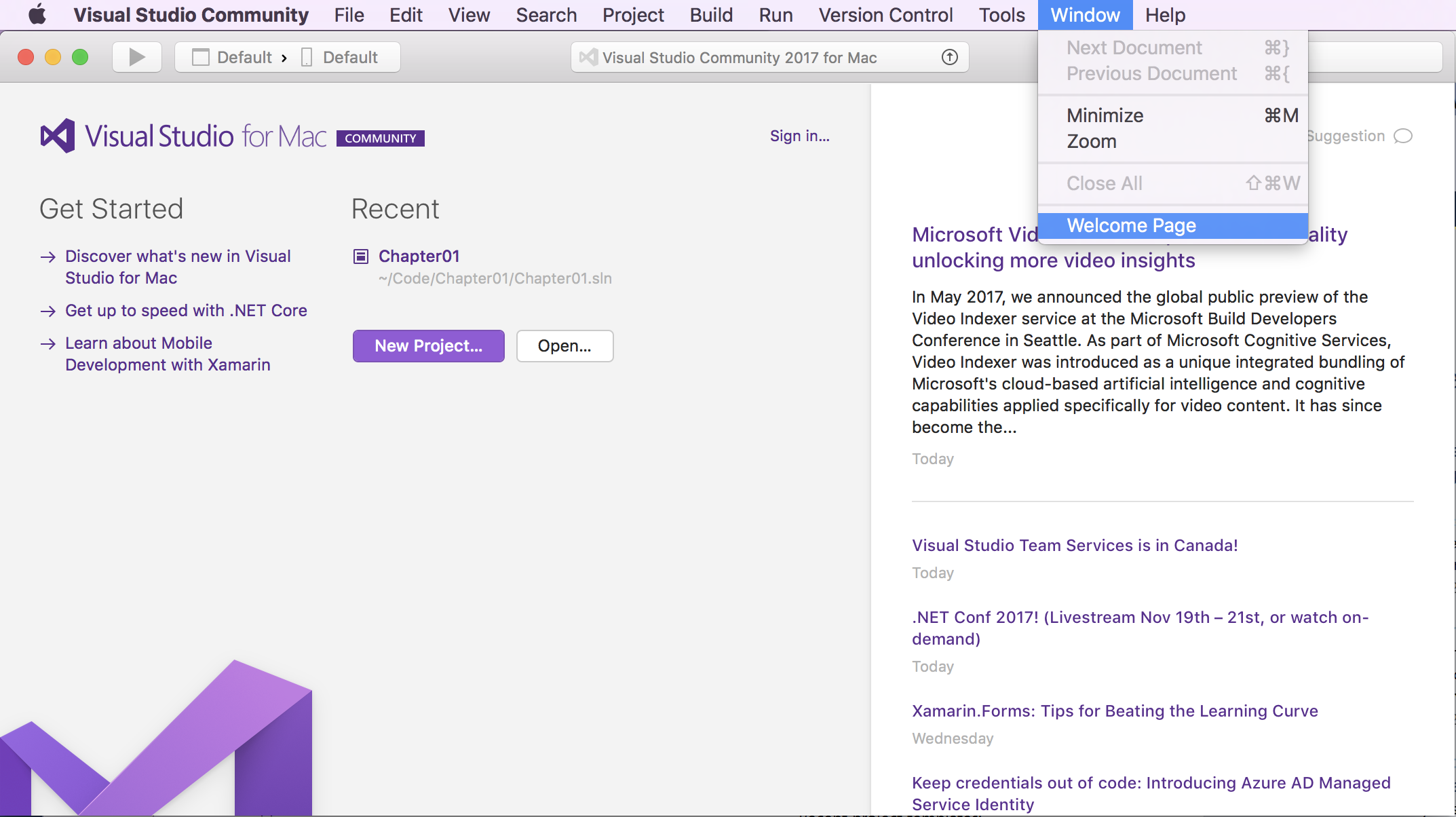Open the Run menu
The image size is (1456, 817).
coord(775,15)
